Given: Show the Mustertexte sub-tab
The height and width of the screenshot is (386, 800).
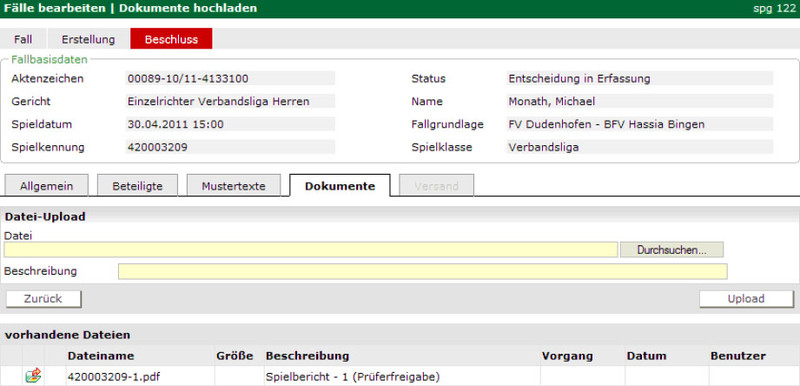Looking at the screenshot, I should click(234, 186).
